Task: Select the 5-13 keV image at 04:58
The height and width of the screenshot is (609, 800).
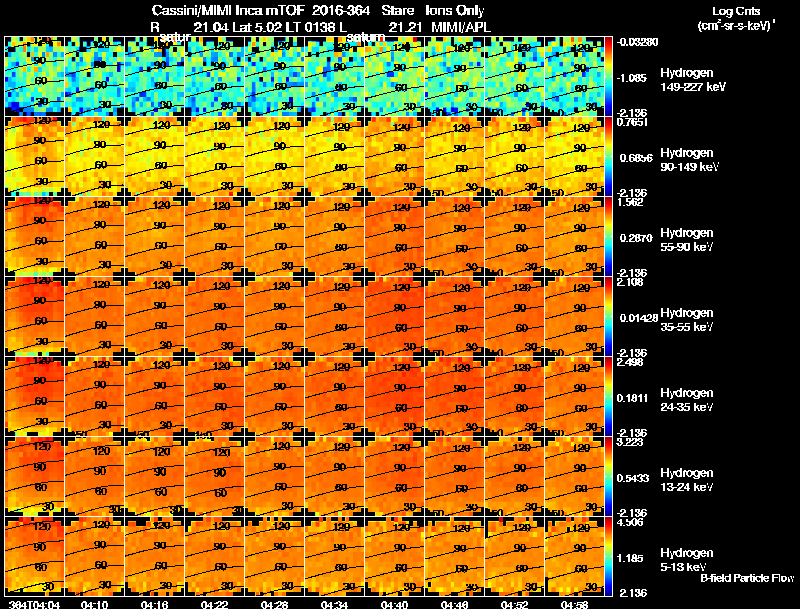Action: [x=574, y=556]
